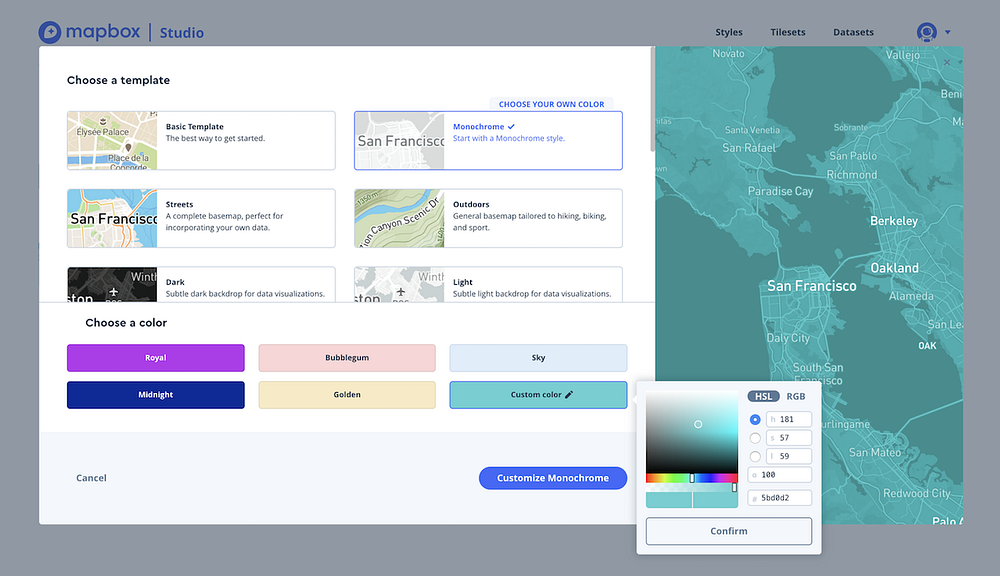Click the Richmond map label
This screenshot has width=1000, height=576.
pos(851,175)
